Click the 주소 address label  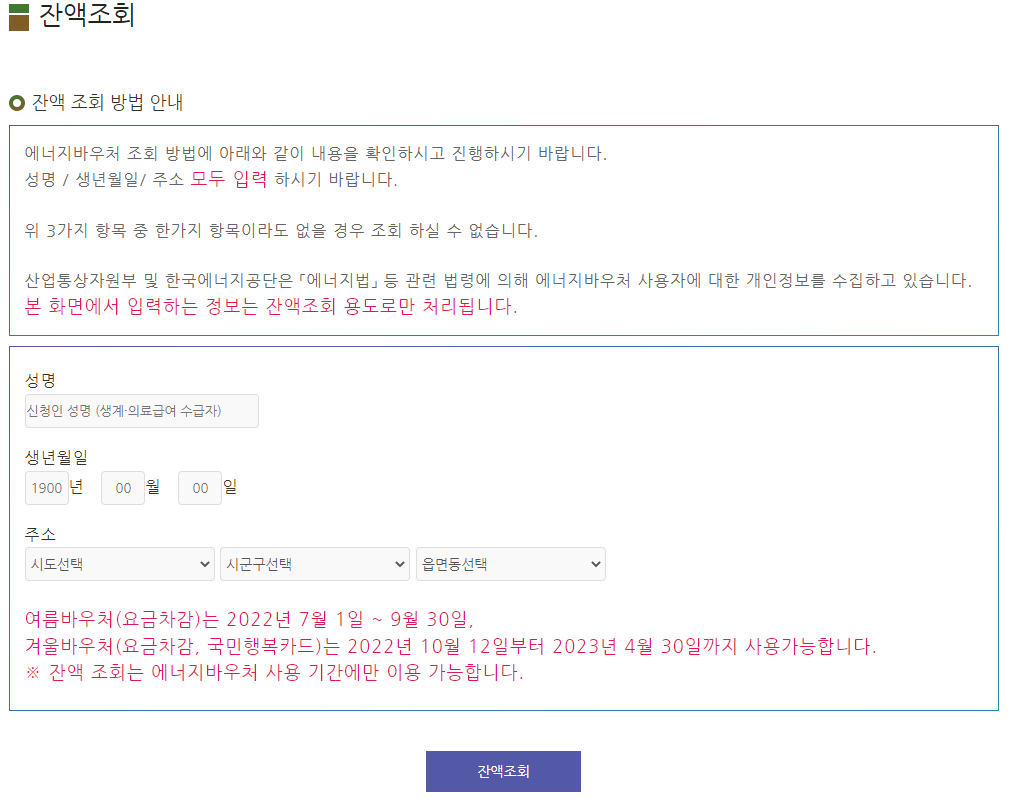click(x=39, y=533)
